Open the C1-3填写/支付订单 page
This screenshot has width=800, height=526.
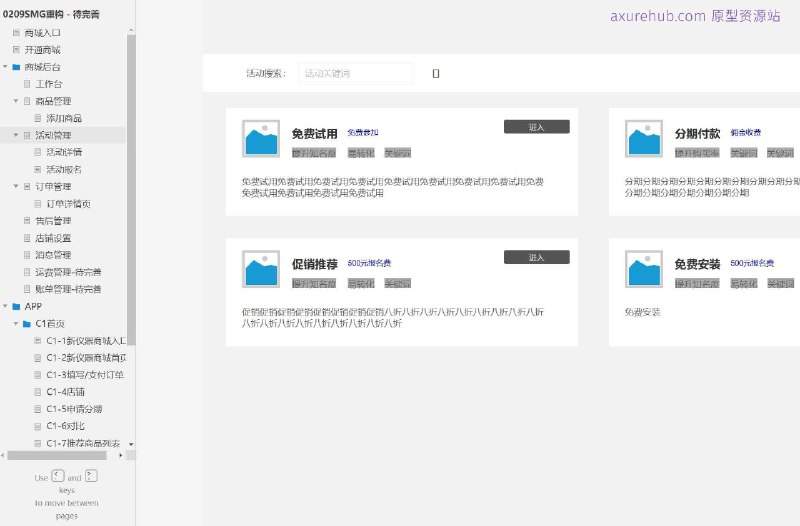point(85,375)
